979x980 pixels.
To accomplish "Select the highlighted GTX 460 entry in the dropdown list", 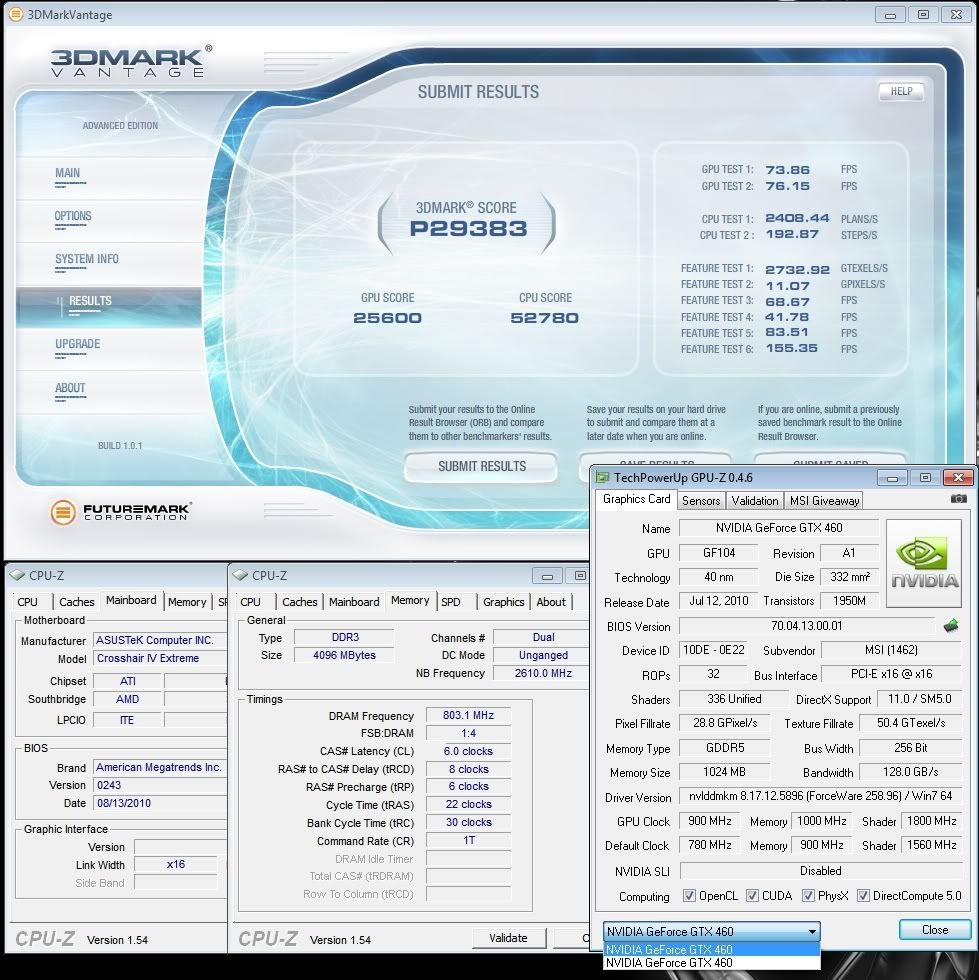I will (x=711, y=949).
